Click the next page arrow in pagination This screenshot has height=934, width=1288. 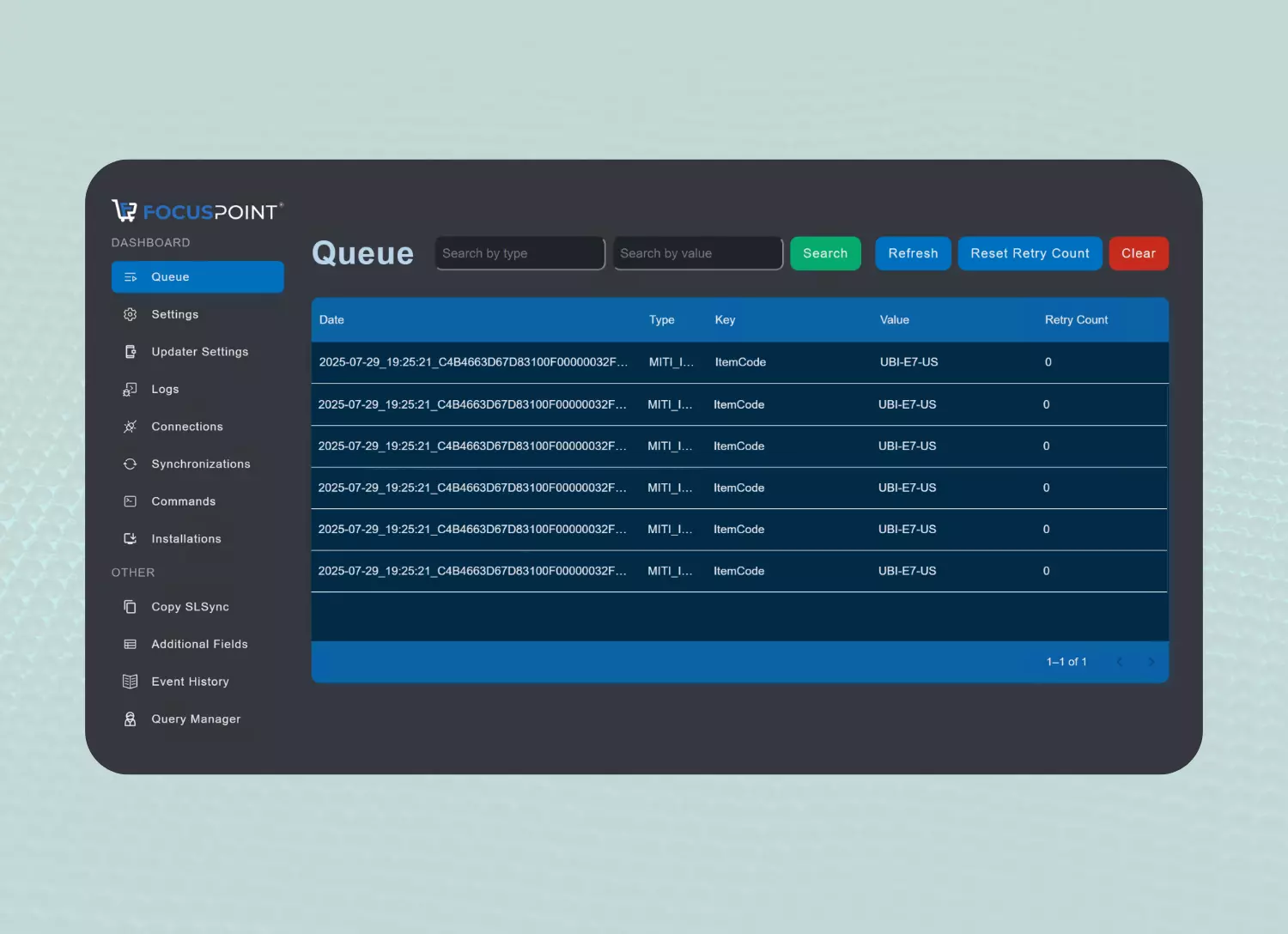point(1151,662)
